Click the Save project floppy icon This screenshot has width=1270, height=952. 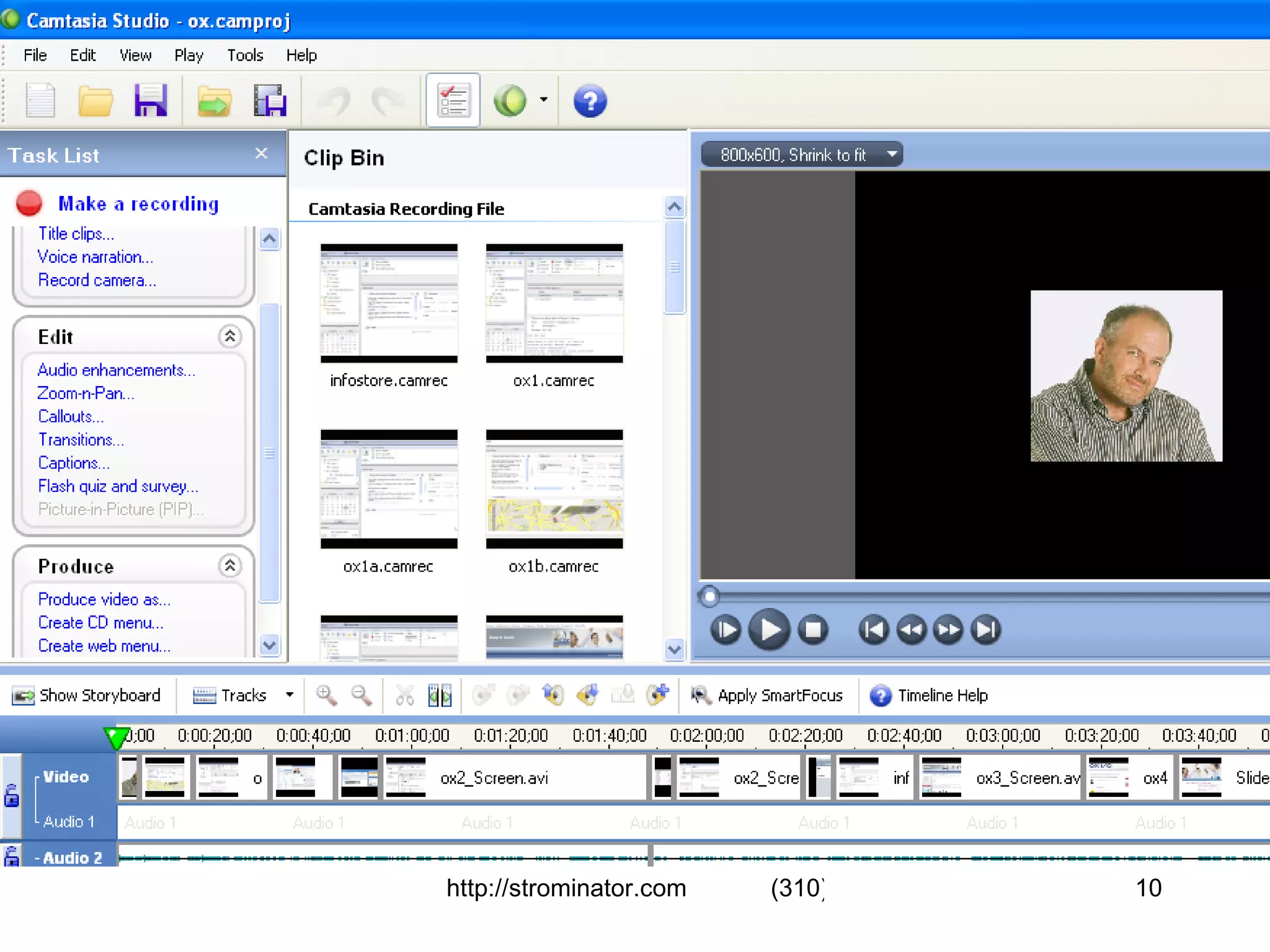[150, 100]
